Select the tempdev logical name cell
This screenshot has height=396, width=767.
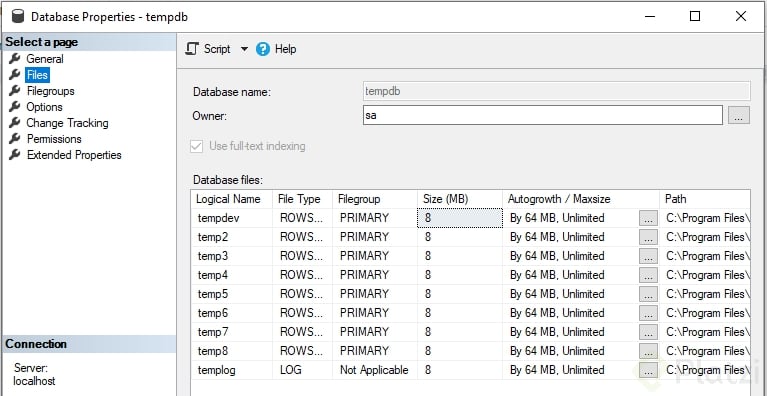[231, 218]
